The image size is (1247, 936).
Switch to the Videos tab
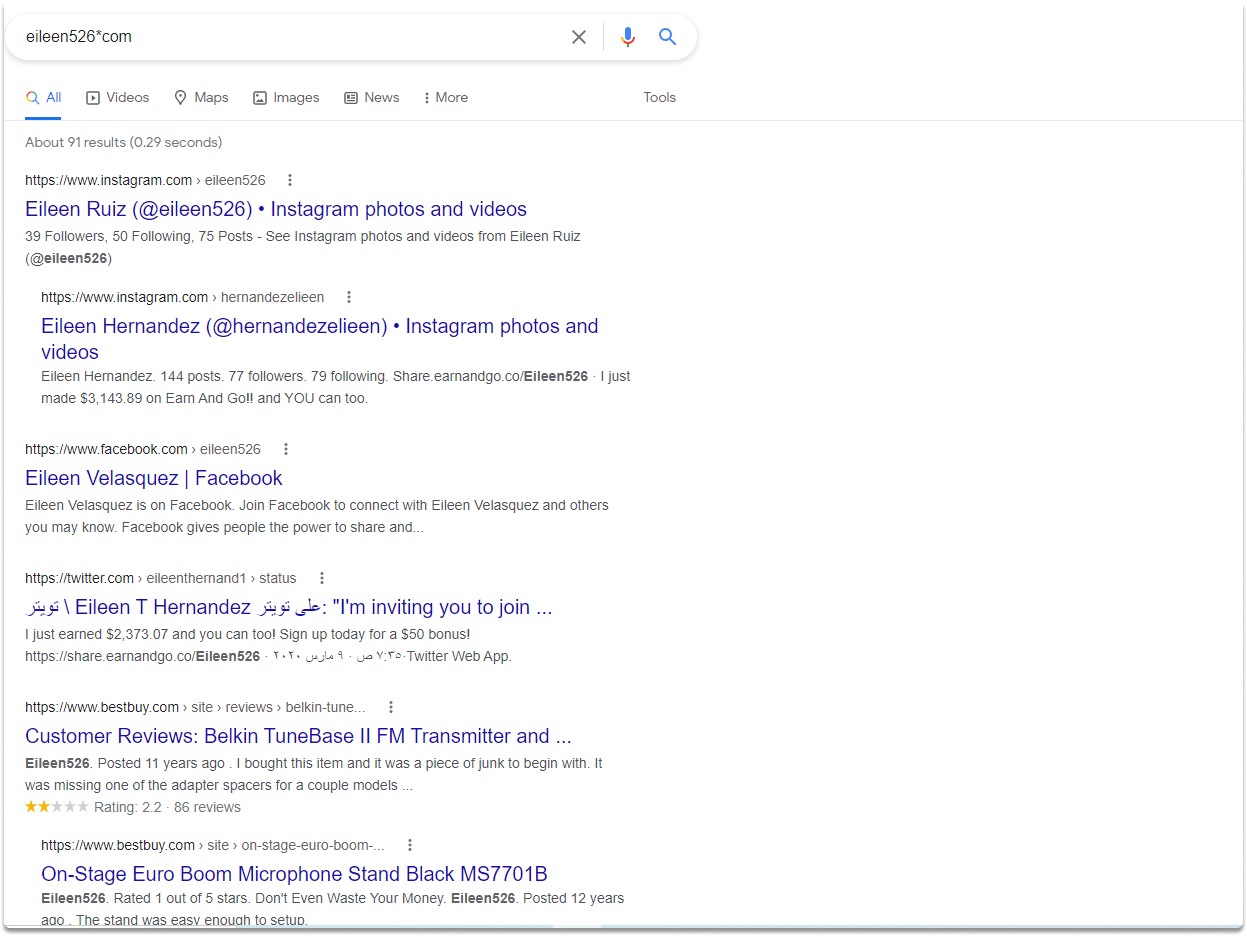[x=118, y=97]
